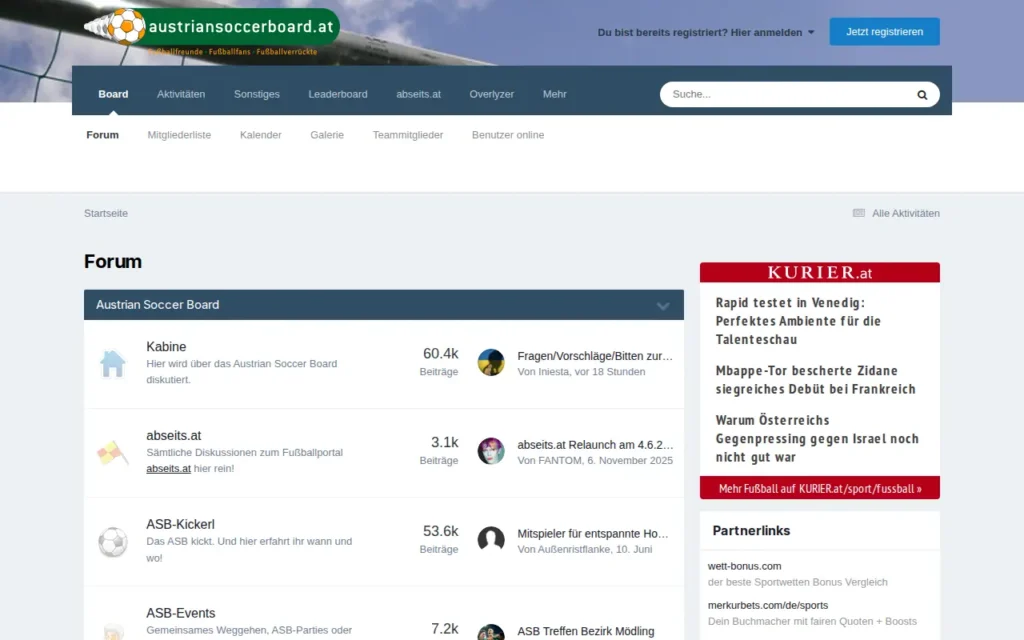
Task: Open 'Fragen/Vorschläge/Bitten zur…' latest topic
Action: click(x=595, y=356)
